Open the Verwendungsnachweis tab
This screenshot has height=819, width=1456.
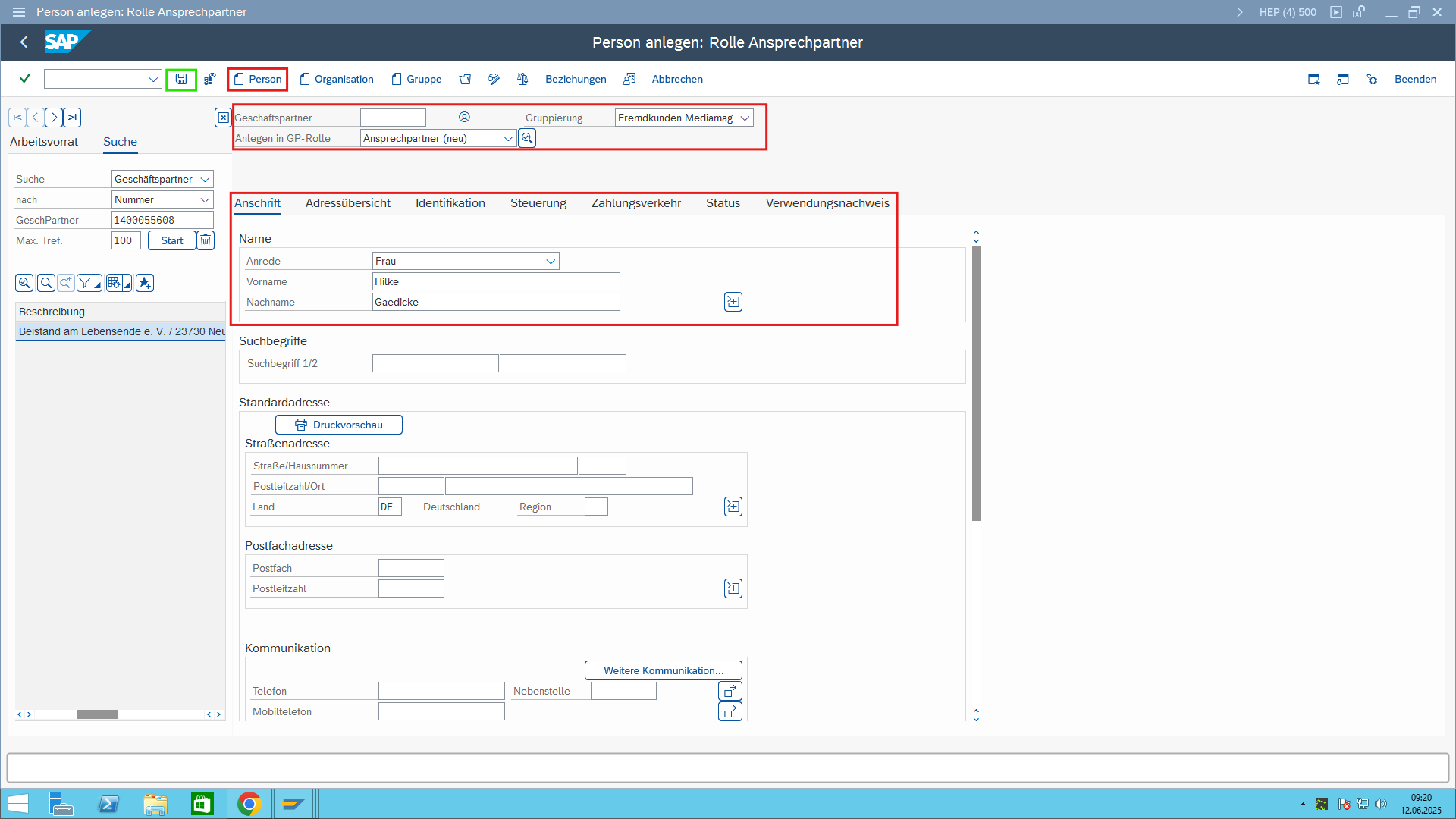pyautogui.click(x=827, y=203)
